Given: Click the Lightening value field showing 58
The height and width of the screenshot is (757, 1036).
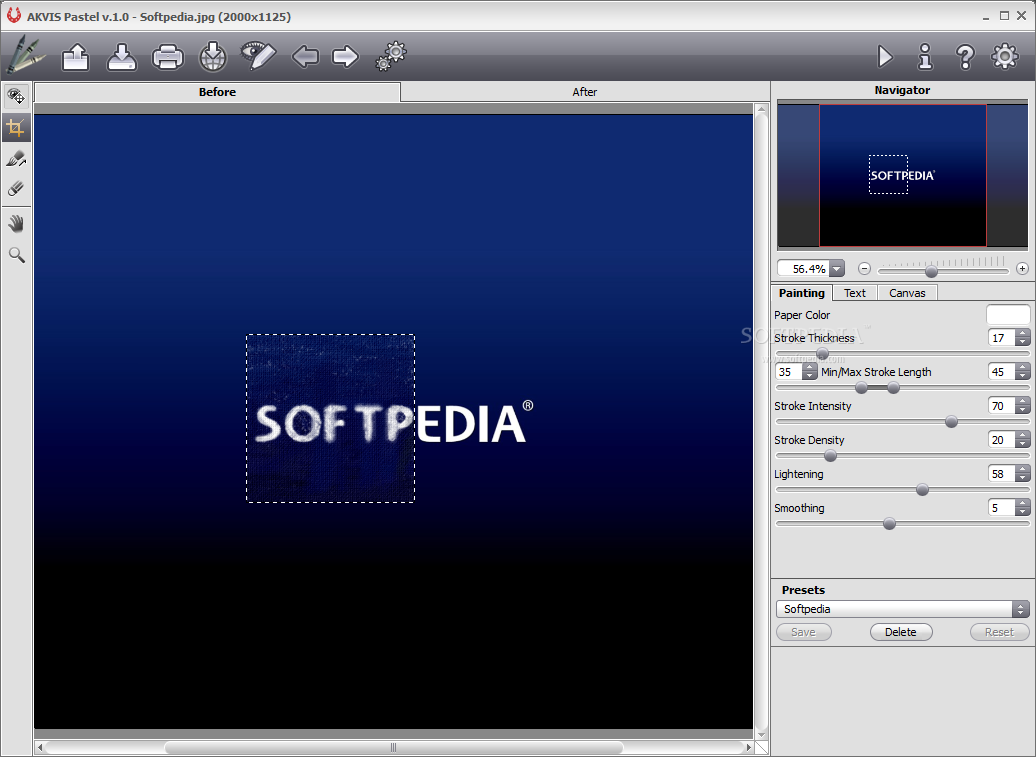Looking at the screenshot, I should 1002,474.
